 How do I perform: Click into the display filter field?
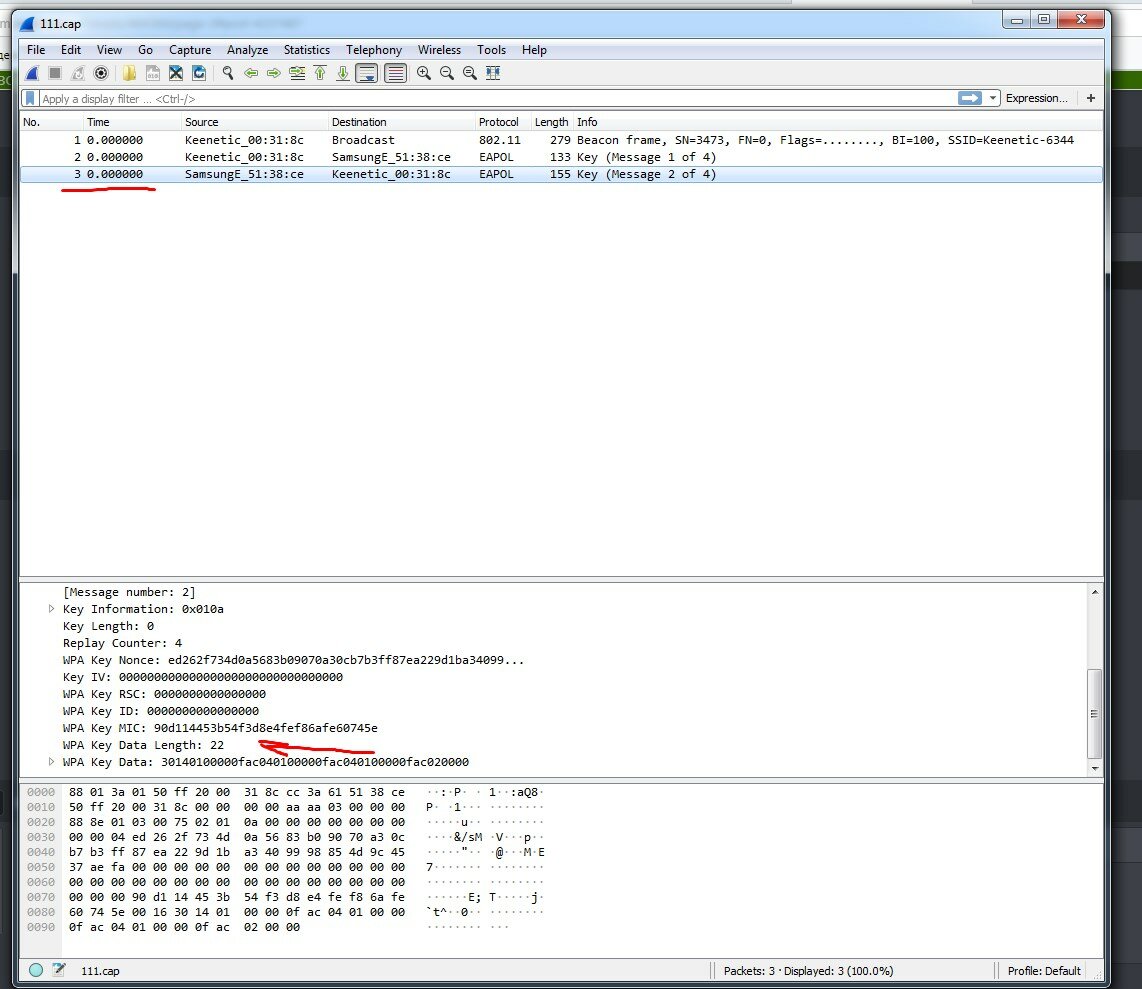pos(490,98)
